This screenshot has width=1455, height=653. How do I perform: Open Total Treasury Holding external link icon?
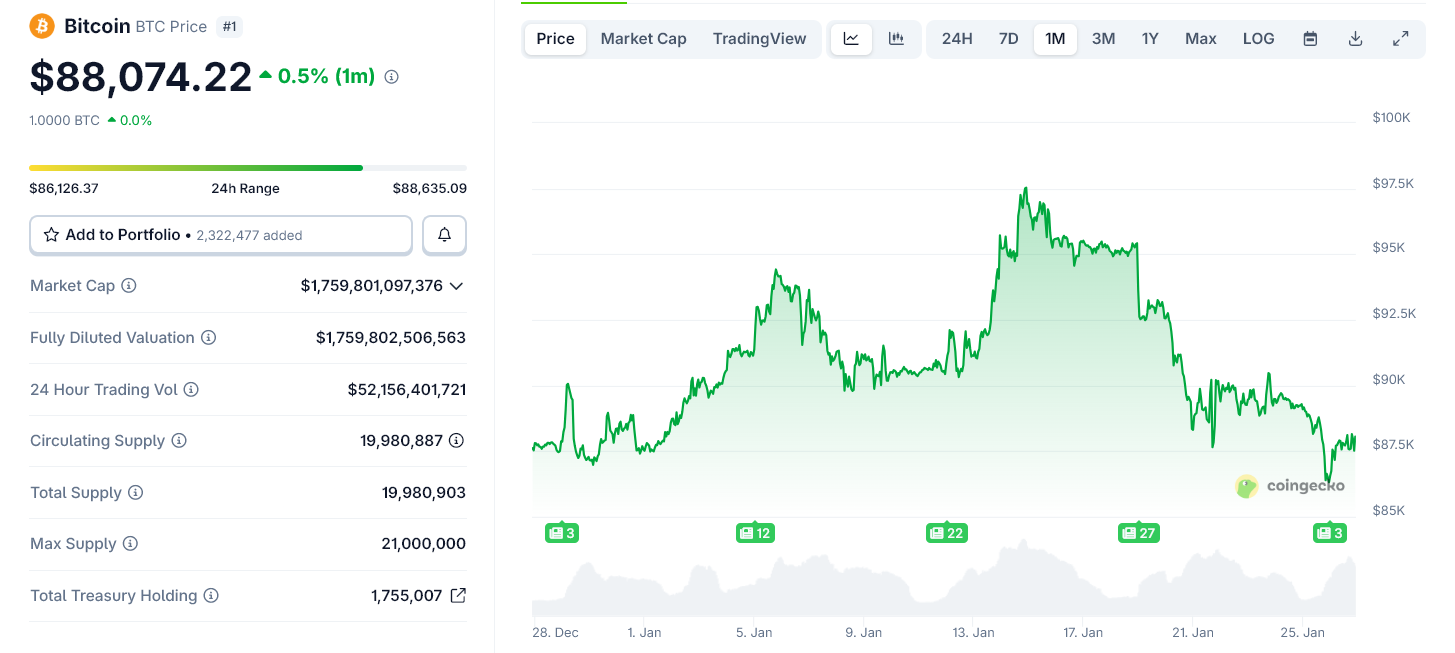pyautogui.click(x=458, y=596)
